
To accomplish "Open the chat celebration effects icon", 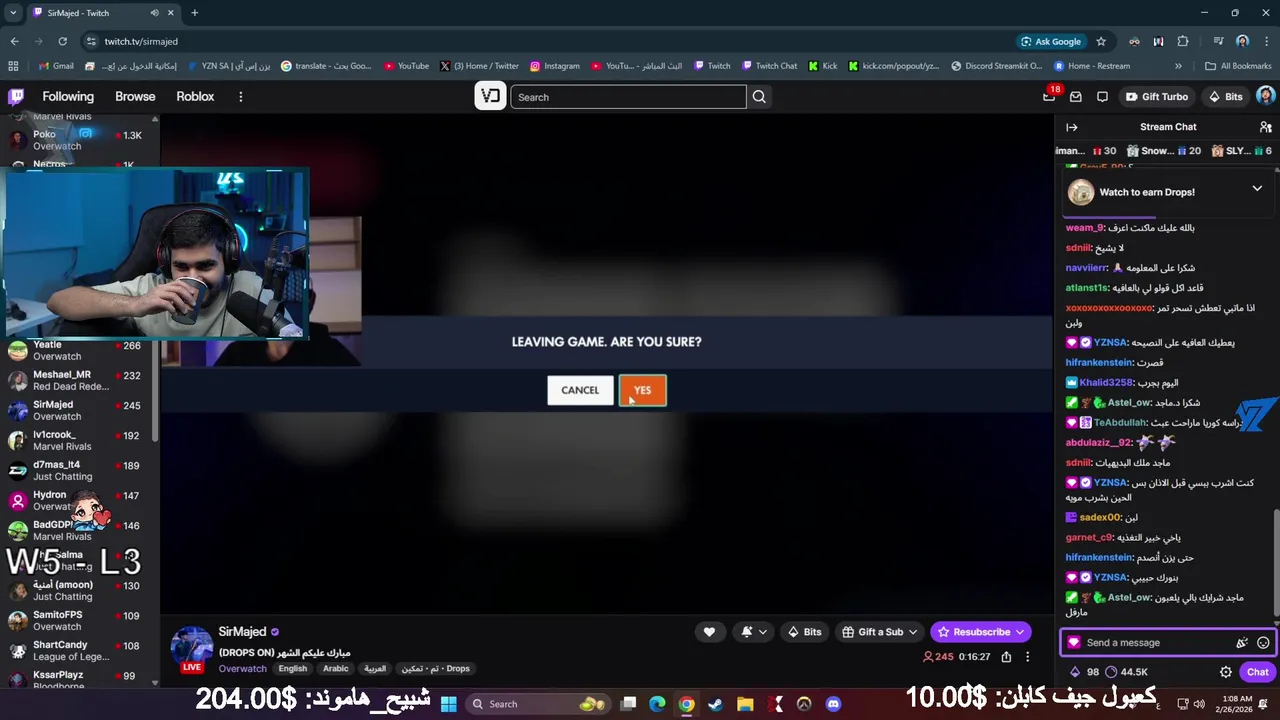I will click(1242, 643).
